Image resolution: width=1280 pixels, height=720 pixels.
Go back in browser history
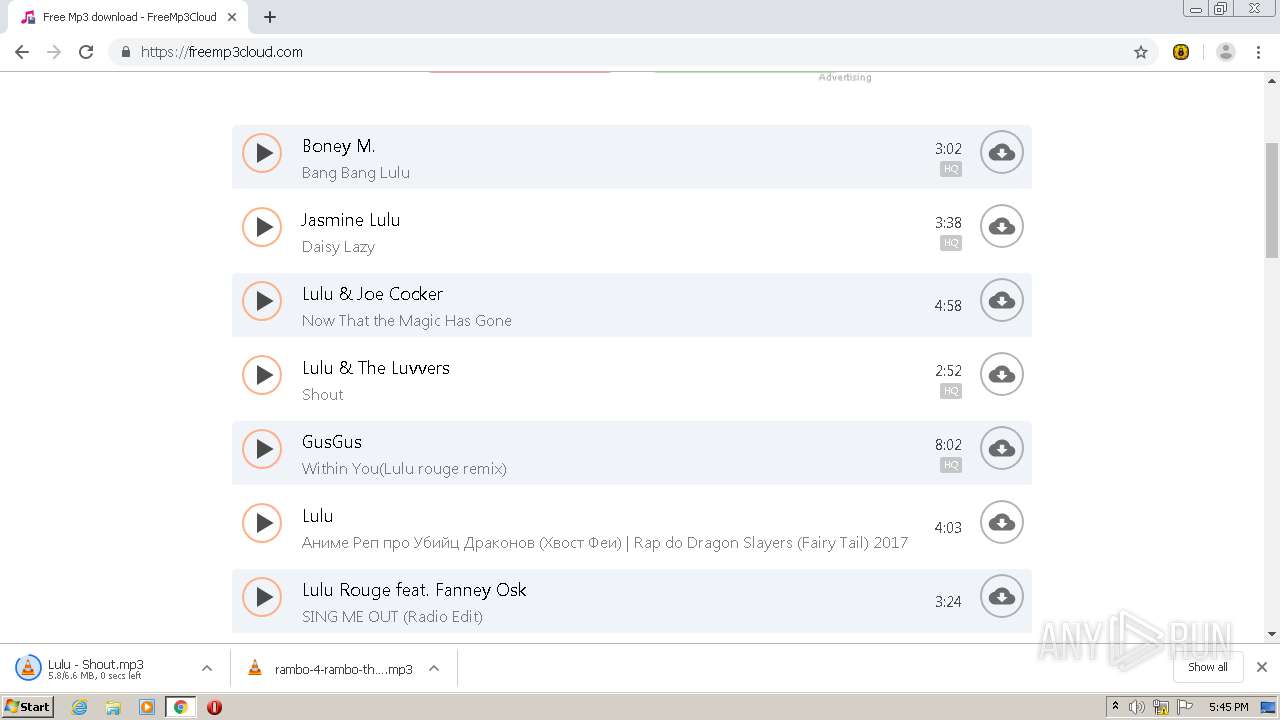coord(22,52)
